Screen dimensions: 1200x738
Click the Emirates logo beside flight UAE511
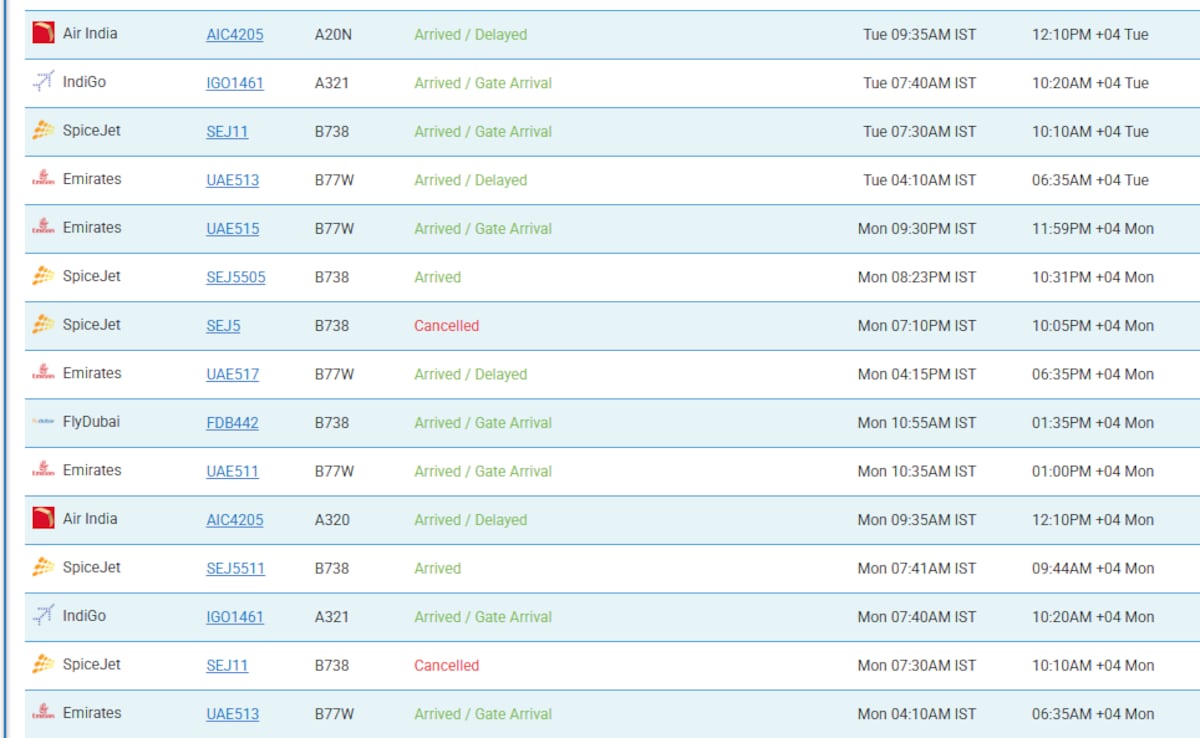pyautogui.click(x=43, y=470)
